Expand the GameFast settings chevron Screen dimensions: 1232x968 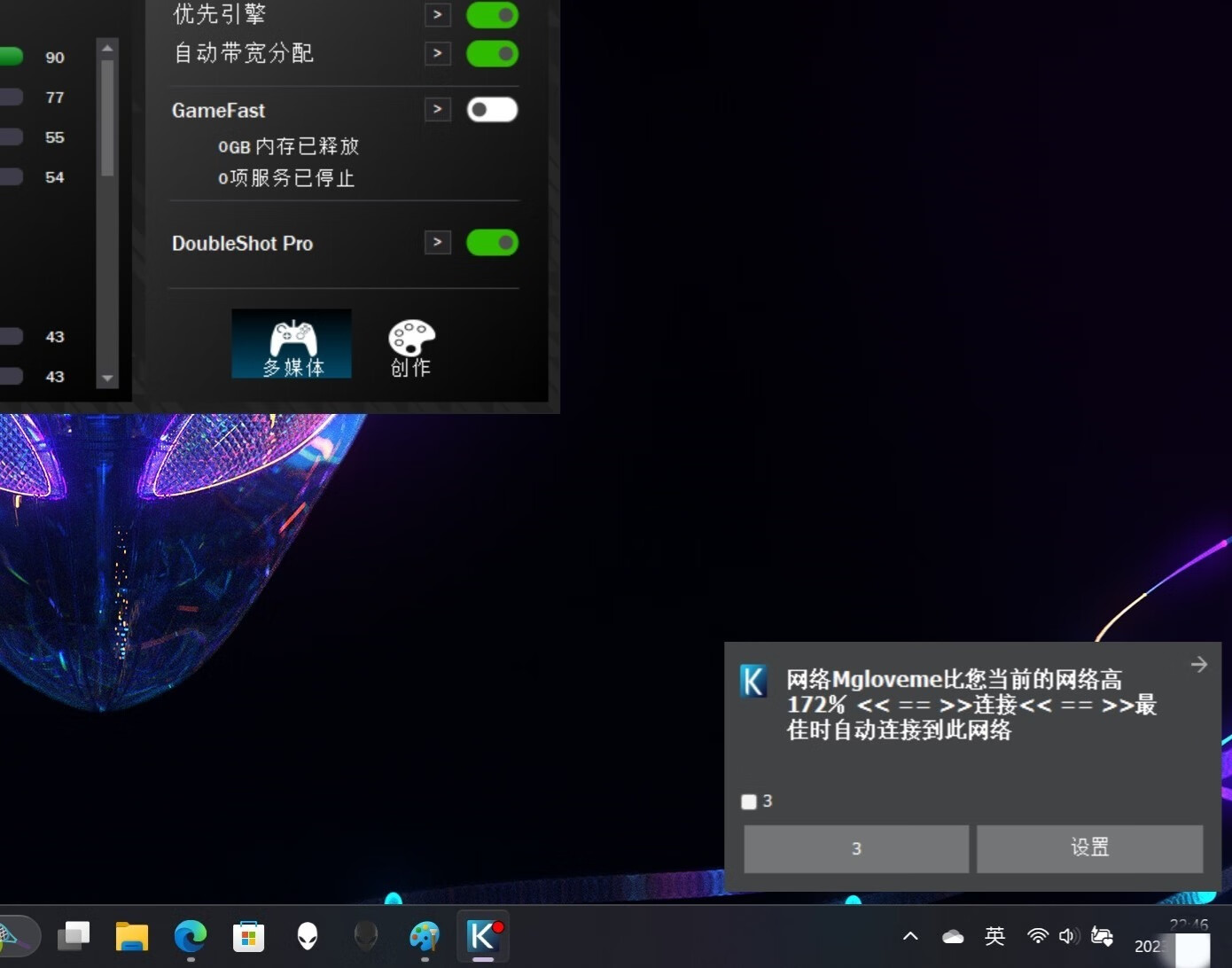(x=437, y=109)
